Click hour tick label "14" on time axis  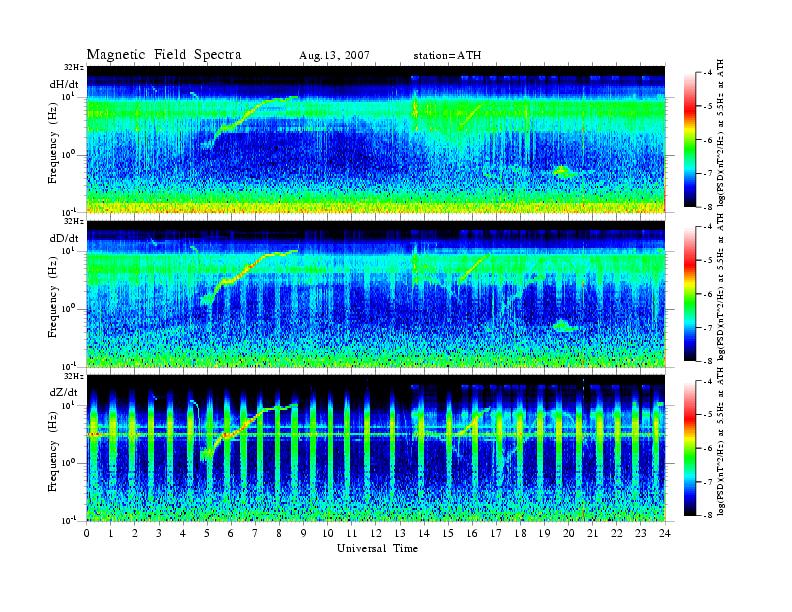coord(424,534)
